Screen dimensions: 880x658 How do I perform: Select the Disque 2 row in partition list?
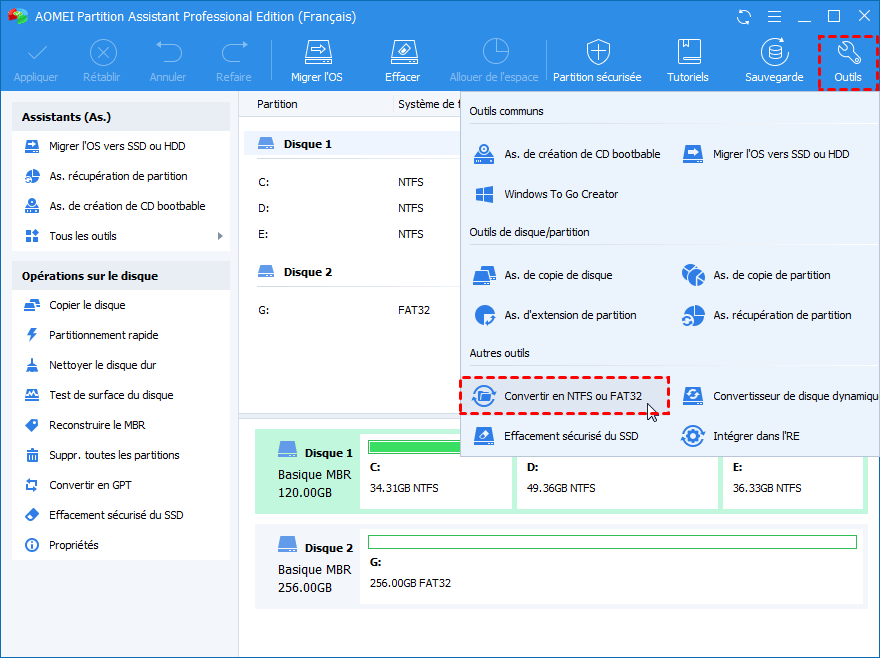(352, 272)
